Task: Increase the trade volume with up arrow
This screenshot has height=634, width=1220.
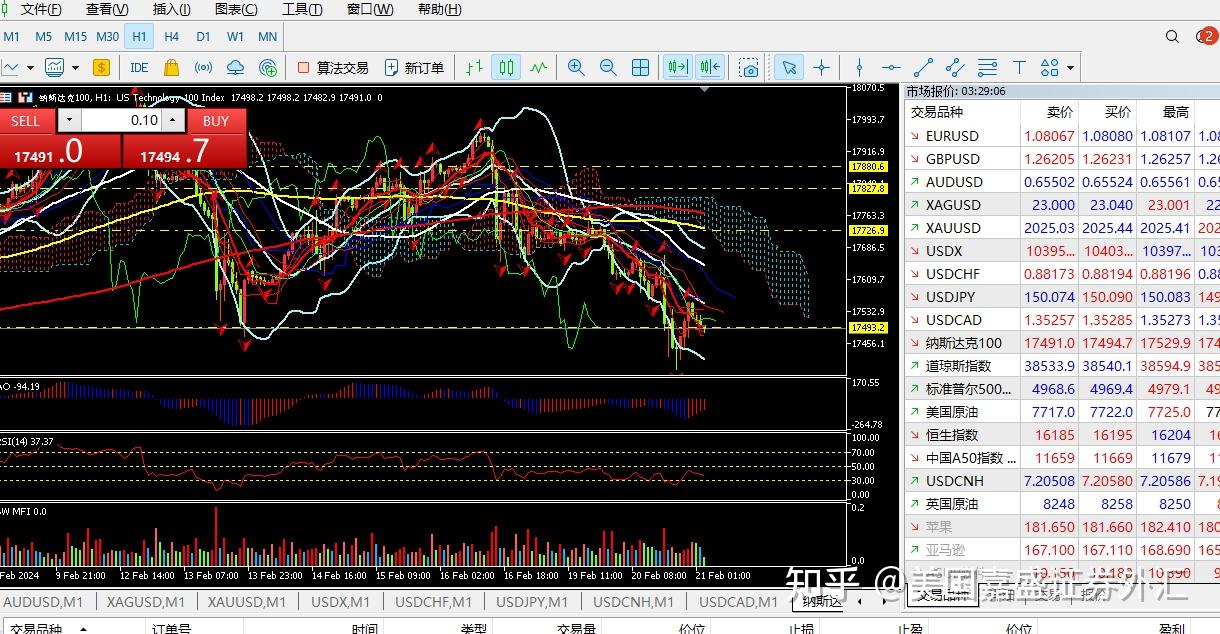Action: [x=174, y=120]
